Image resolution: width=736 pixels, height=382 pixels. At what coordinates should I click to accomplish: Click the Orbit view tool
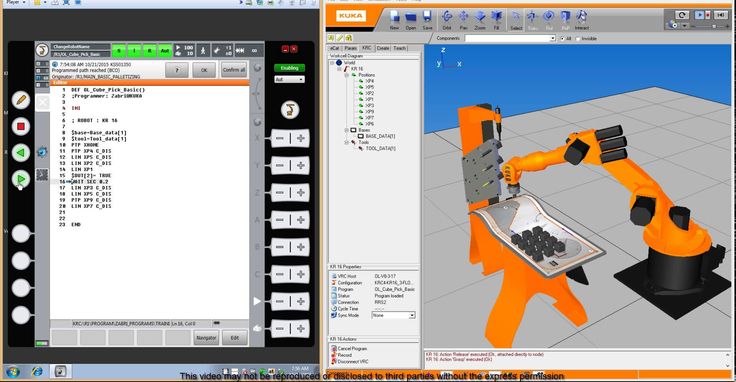click(447, 19)
